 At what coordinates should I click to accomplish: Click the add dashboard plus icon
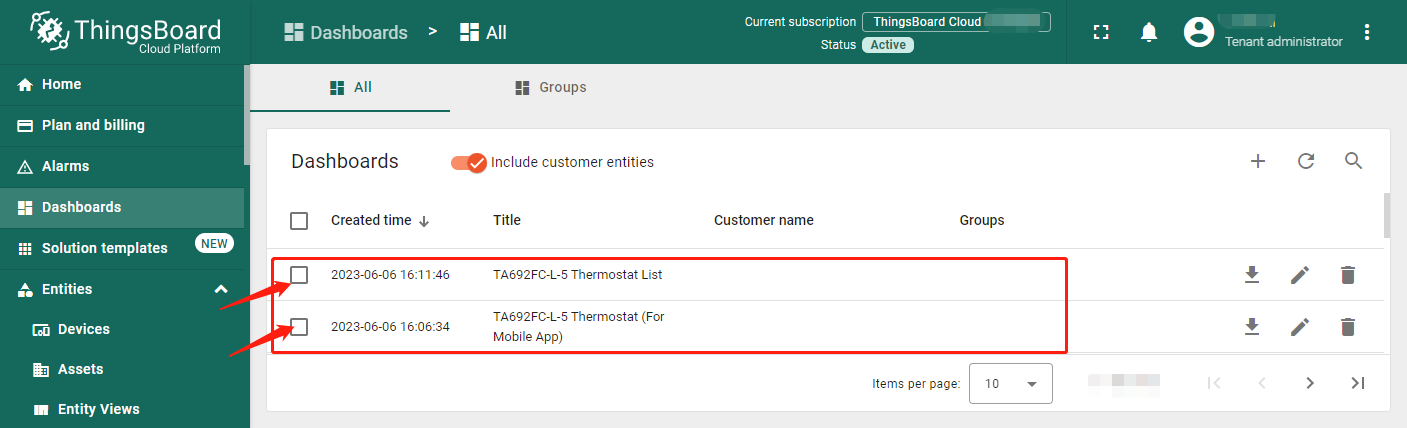[1258, 161]
